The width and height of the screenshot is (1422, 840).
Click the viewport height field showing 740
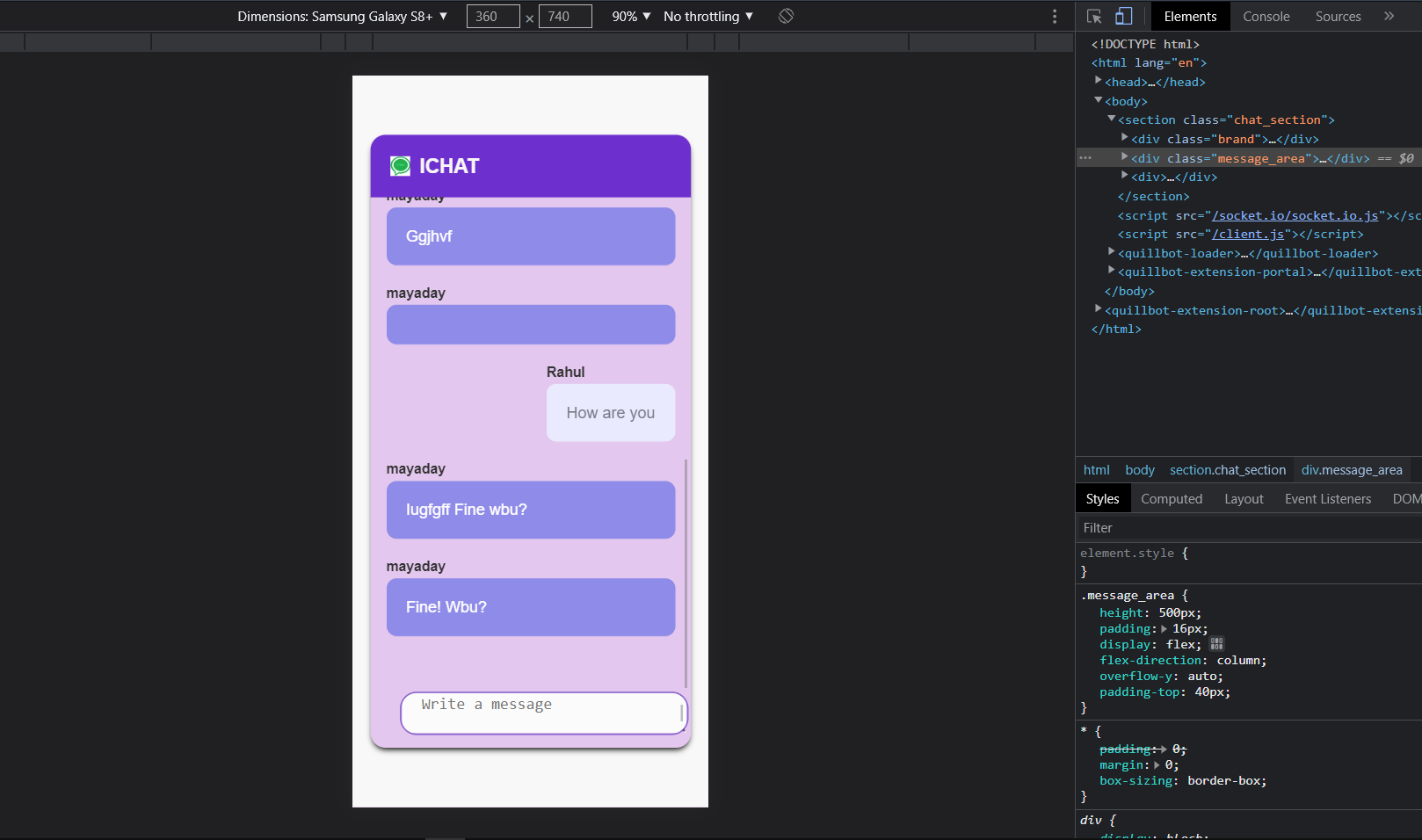[565, 16]
